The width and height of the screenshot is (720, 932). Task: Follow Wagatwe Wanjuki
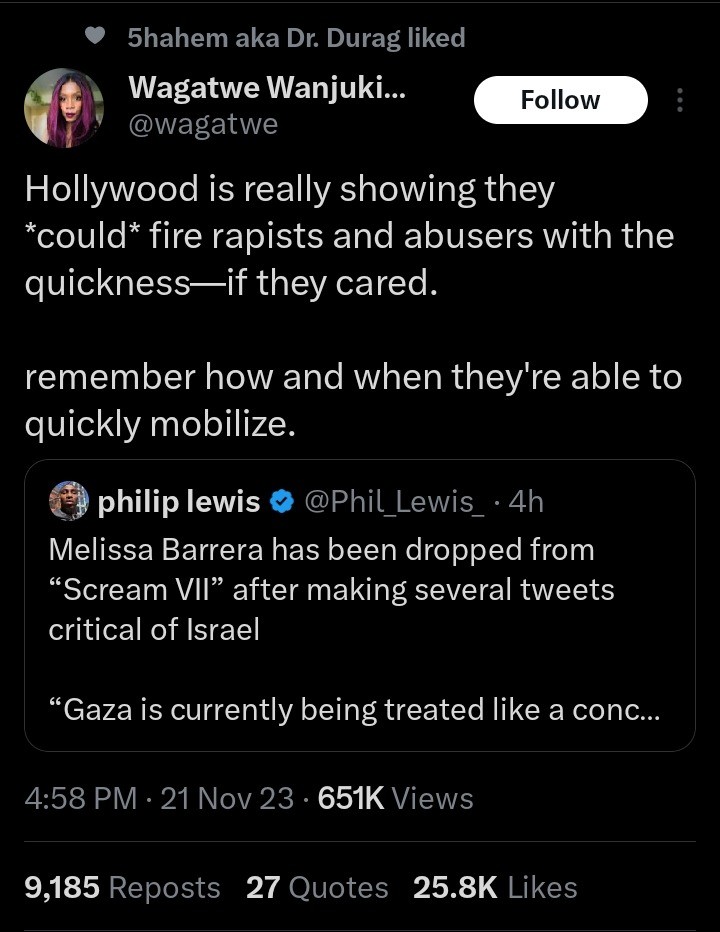click(x=560, y=100)
